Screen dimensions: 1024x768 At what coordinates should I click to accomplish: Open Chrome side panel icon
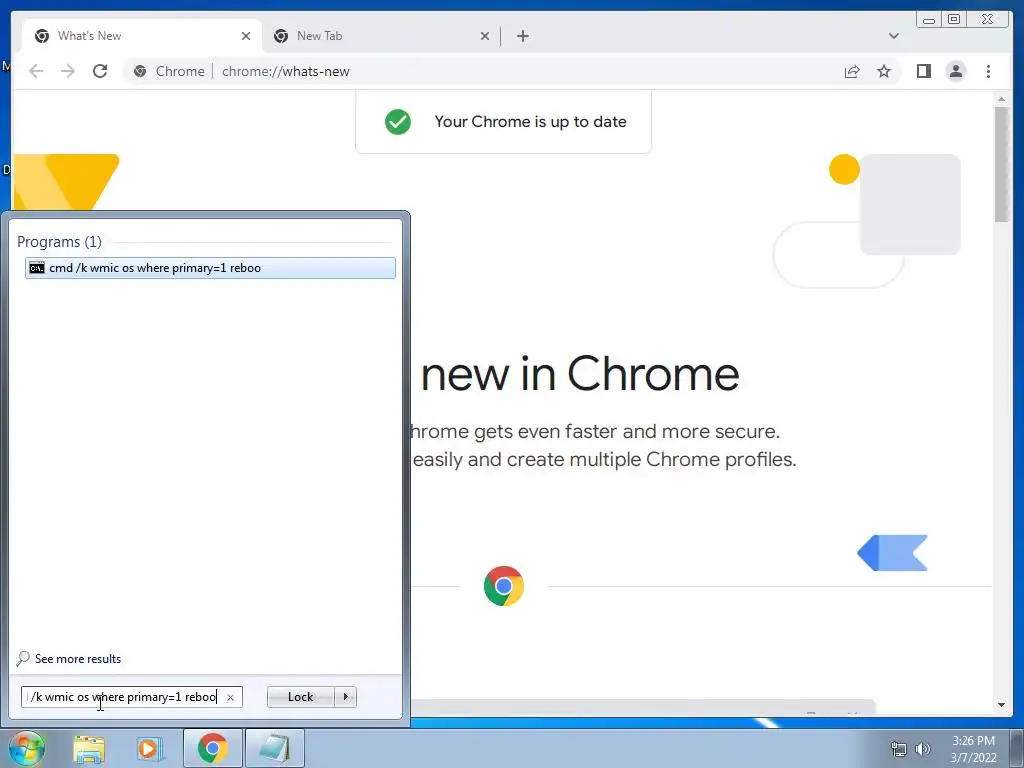923,71
